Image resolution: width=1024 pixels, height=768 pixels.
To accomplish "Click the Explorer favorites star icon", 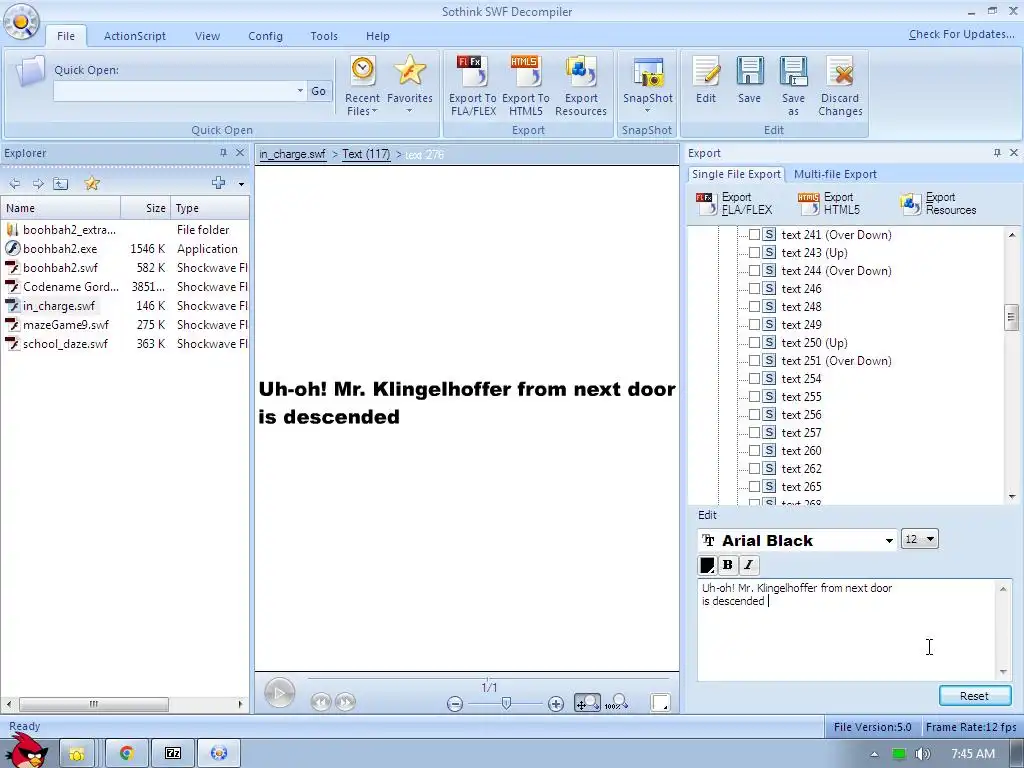I will tap(92, 184).
